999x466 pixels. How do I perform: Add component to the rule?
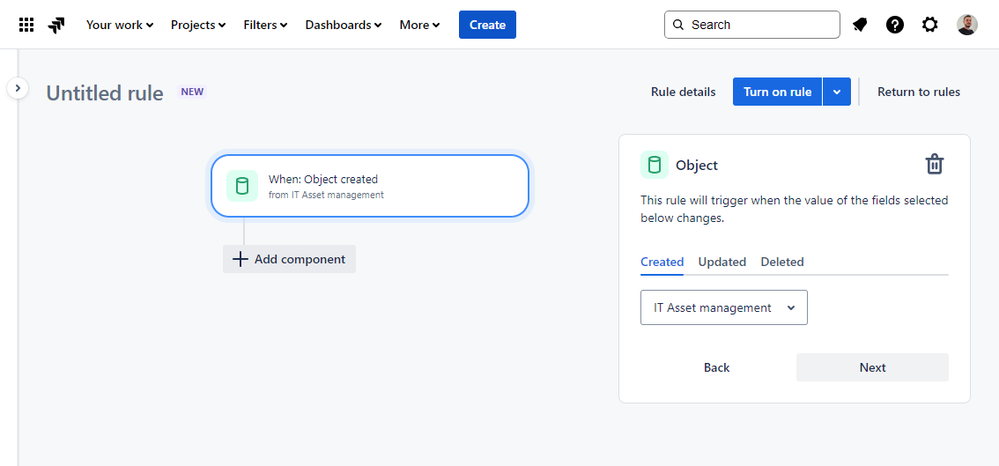point(289,259)
